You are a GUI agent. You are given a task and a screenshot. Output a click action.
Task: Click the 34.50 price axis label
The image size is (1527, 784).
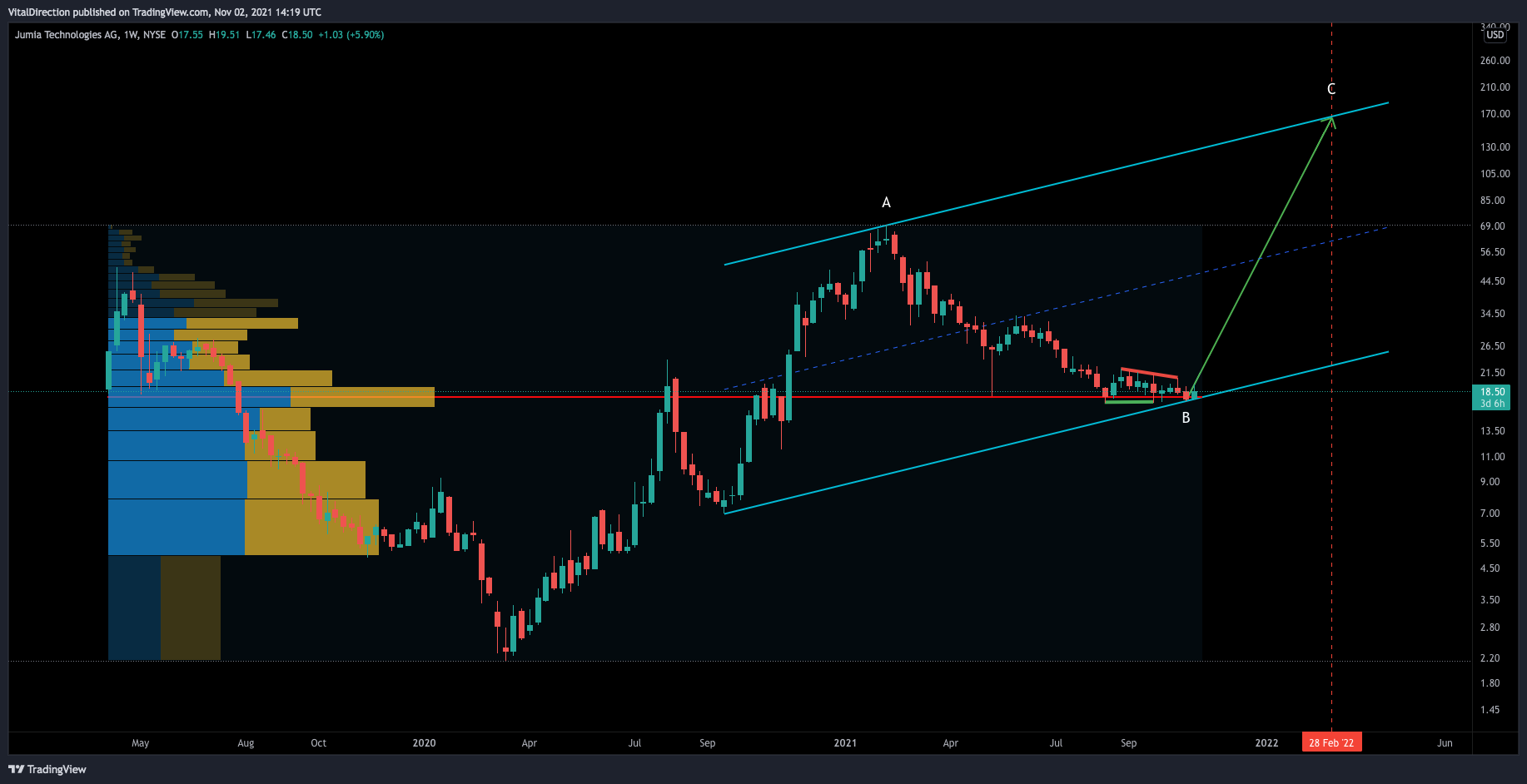point(1493,314)
